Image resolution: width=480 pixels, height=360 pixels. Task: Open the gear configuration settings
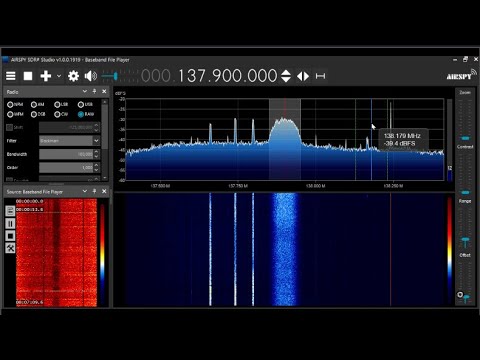[73, 76]
